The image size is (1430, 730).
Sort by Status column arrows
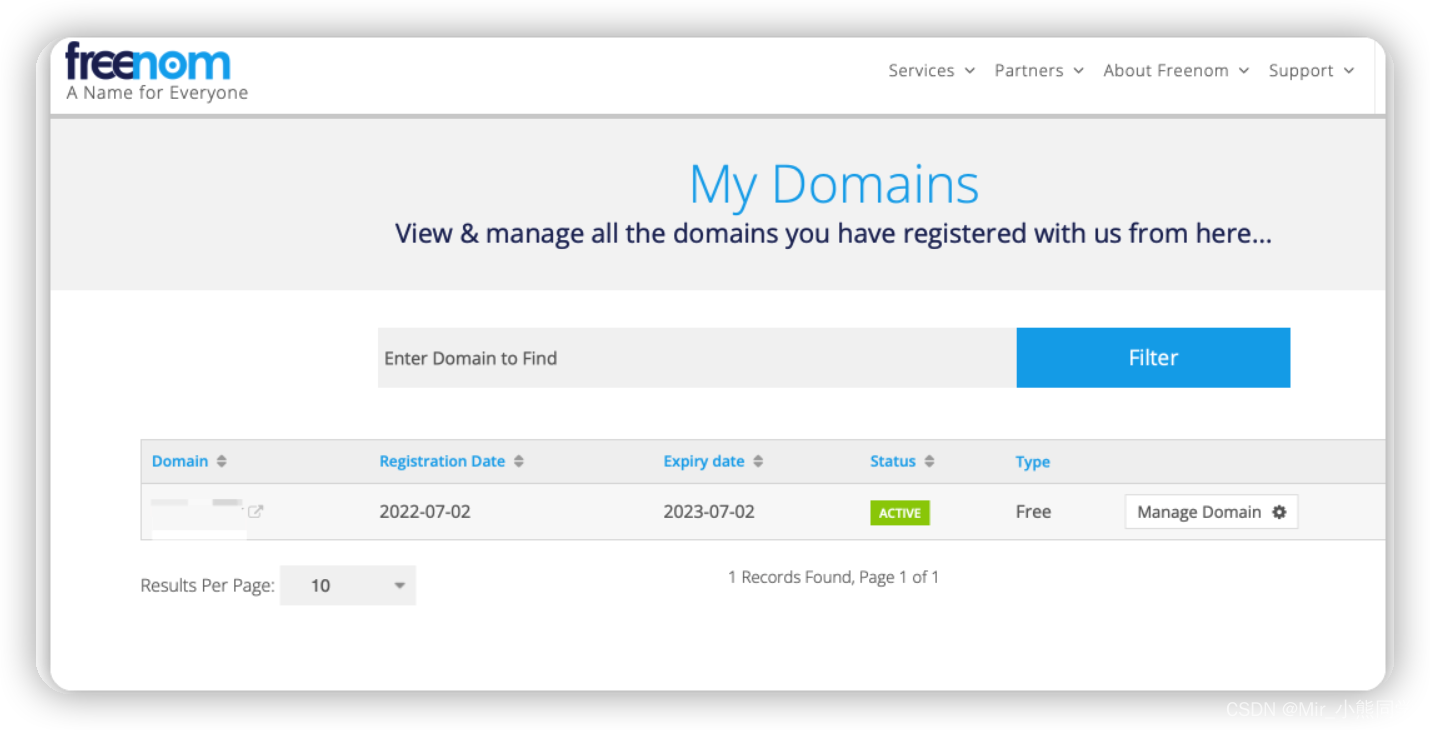coord(929,461)
